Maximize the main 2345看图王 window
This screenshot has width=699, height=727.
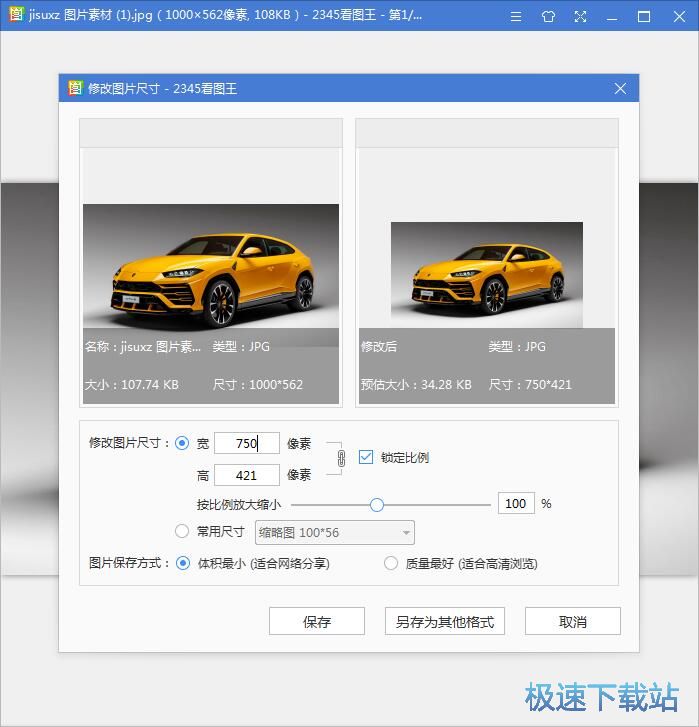pyautogui.click(x=644, y=17)
